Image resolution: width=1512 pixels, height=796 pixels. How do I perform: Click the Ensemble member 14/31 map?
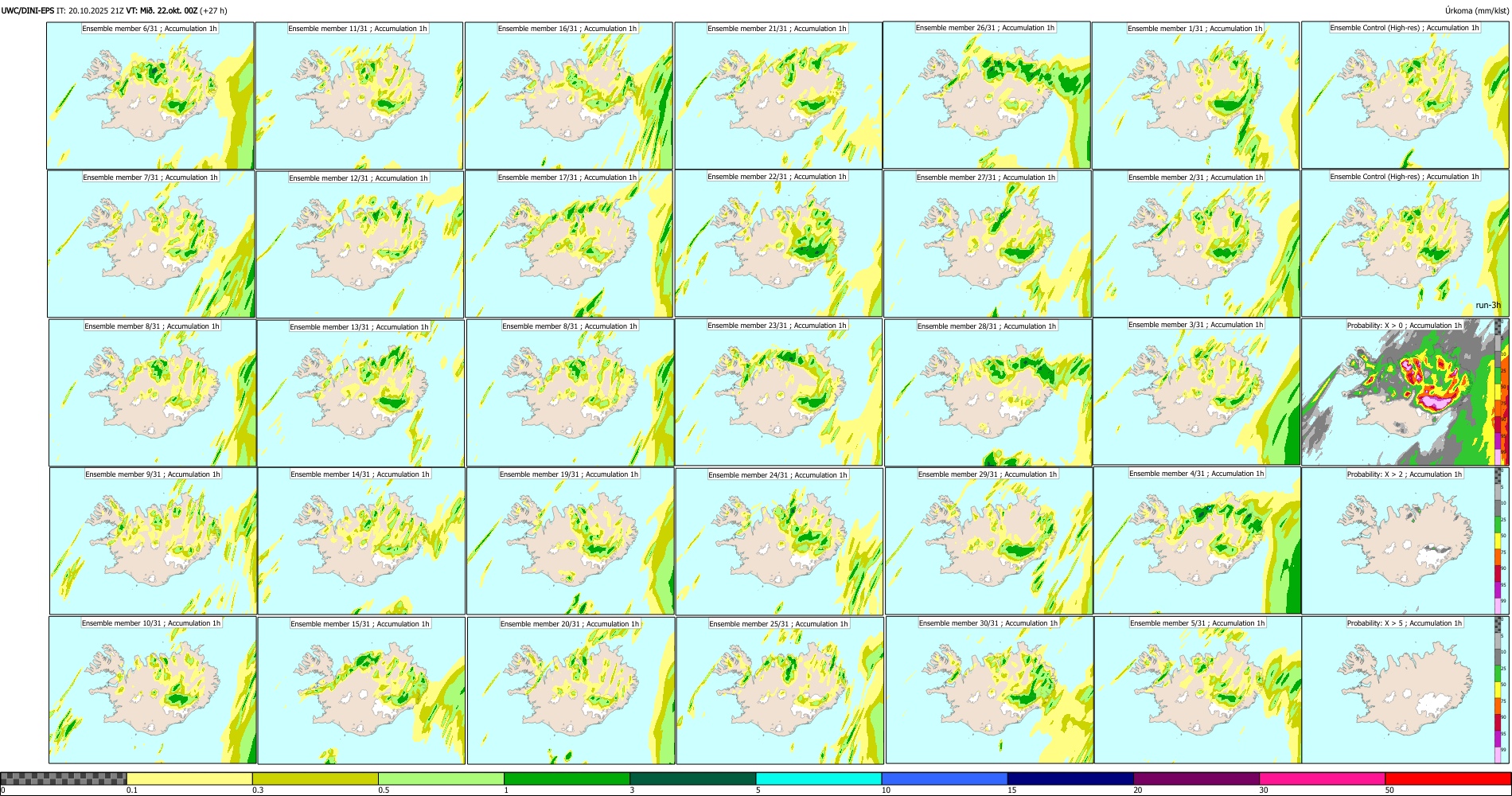pyautogui.click(x=361, y=541)
